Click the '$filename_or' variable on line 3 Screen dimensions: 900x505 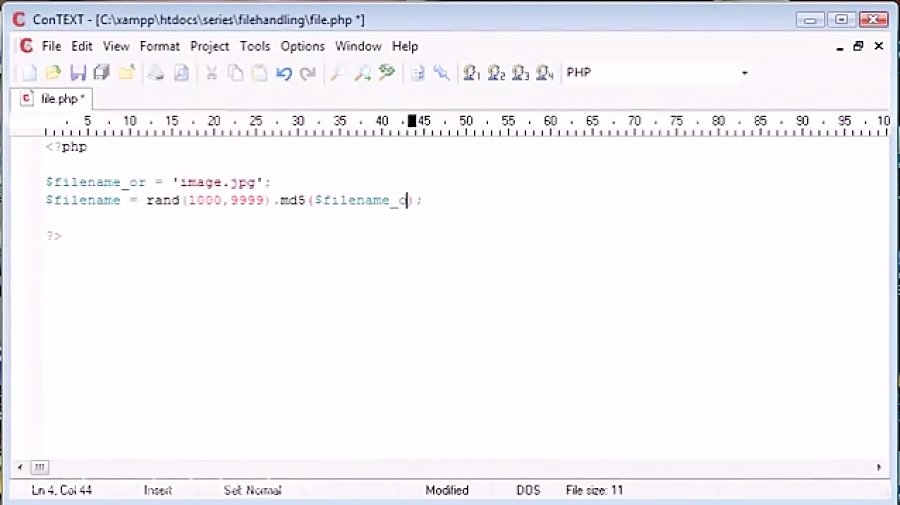(x=95, y=182)
